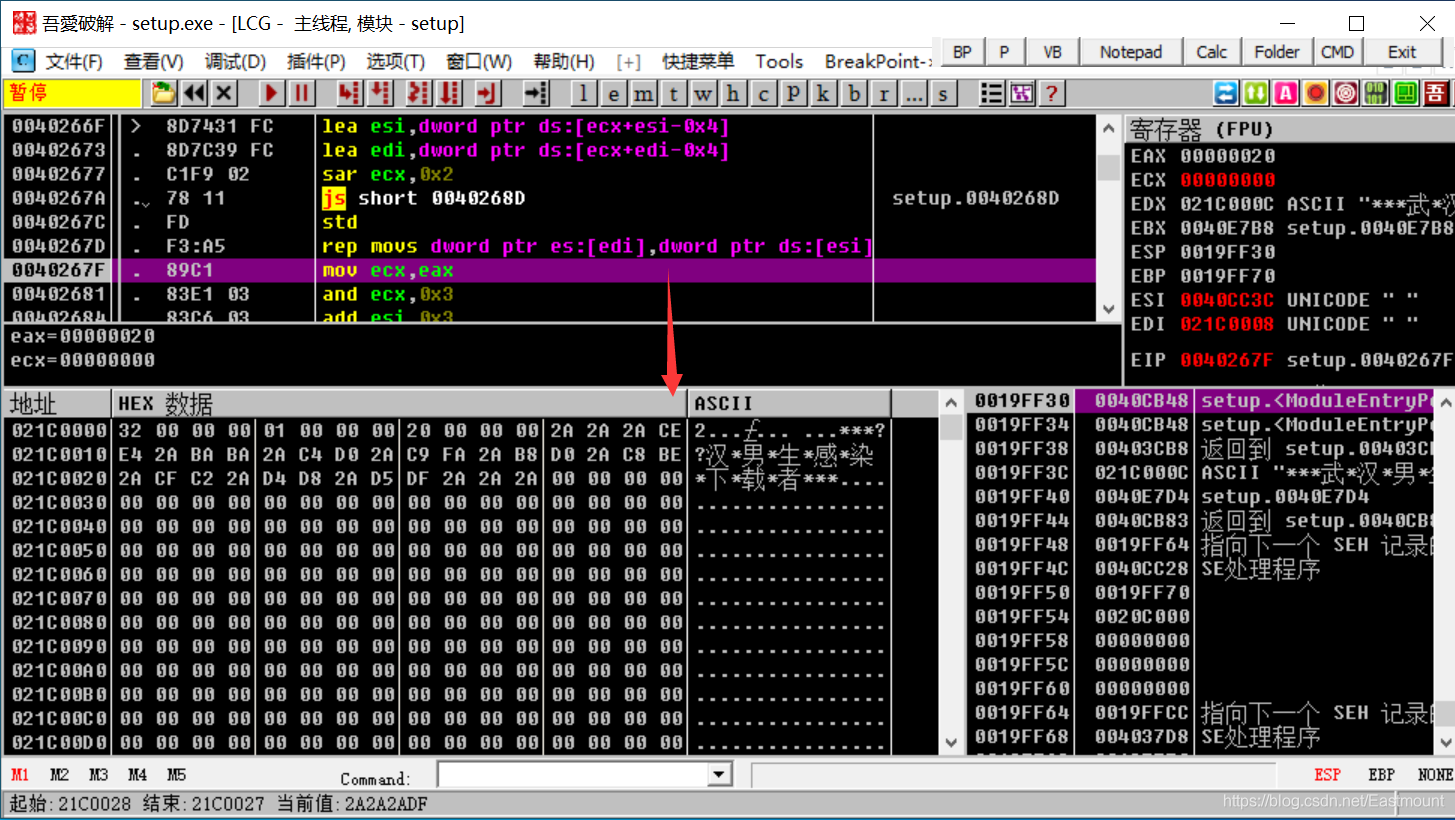Open the 选项(T) menu

(x=395, y=61)
